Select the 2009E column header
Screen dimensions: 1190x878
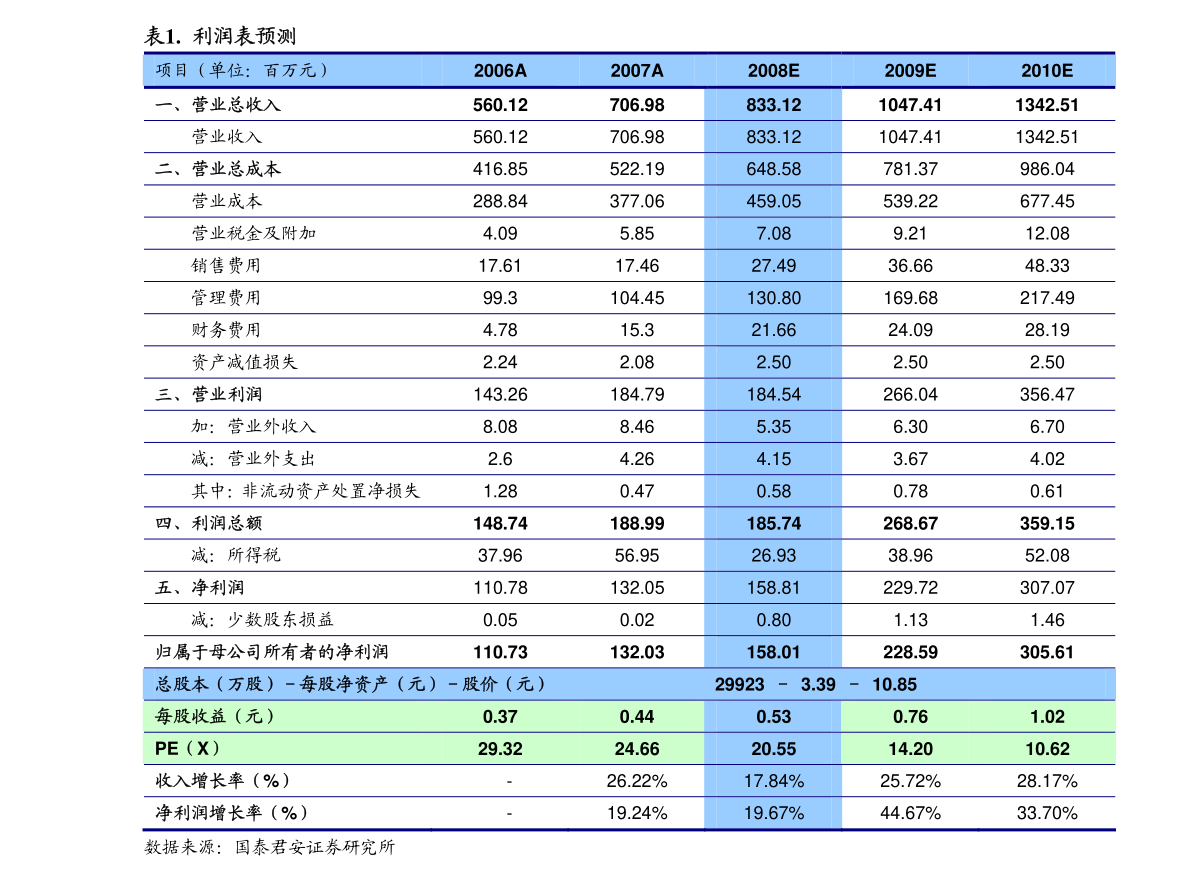pos(910,71)
